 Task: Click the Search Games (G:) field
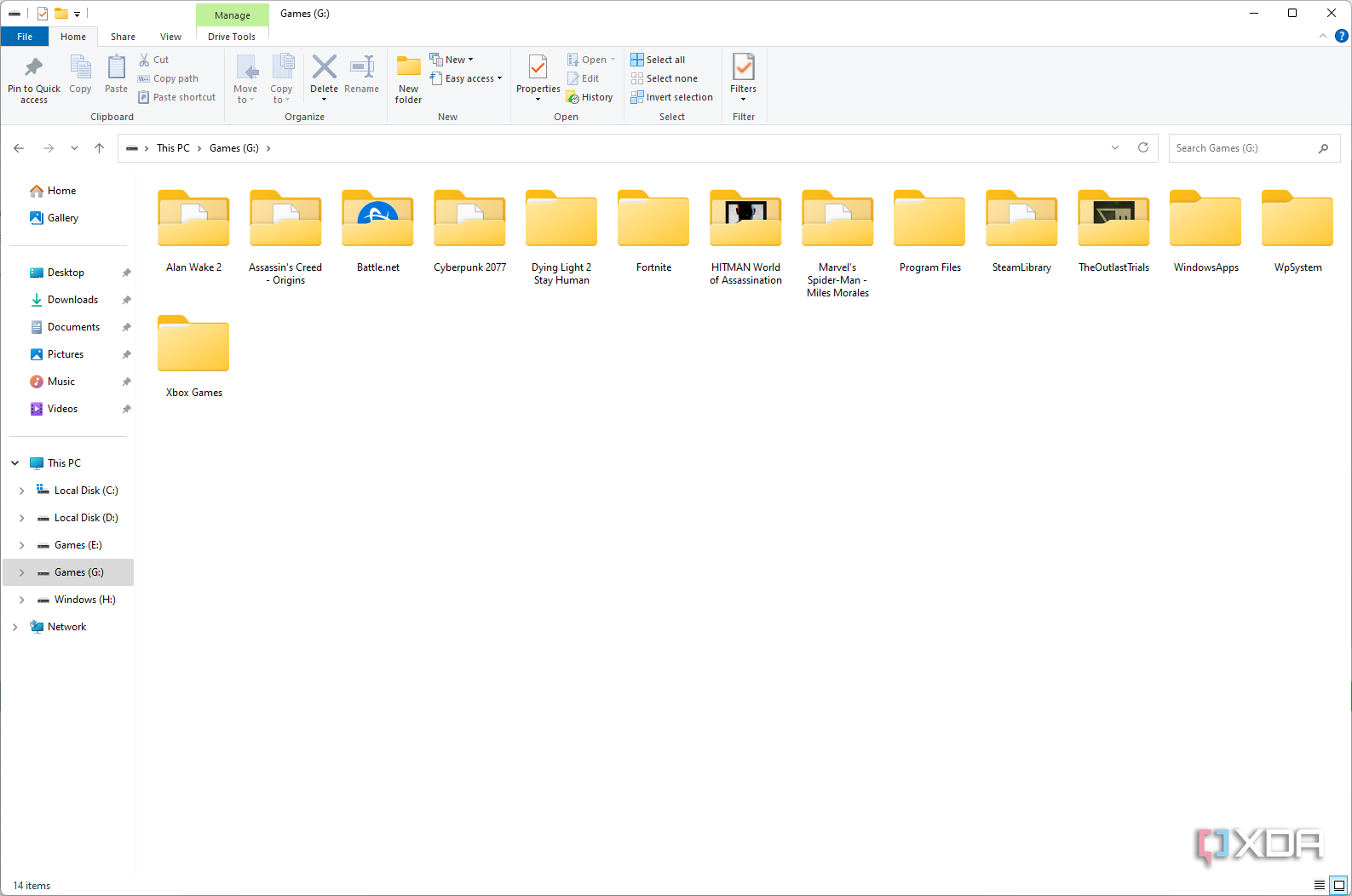pyautogui.click(x=1254, y=148)
